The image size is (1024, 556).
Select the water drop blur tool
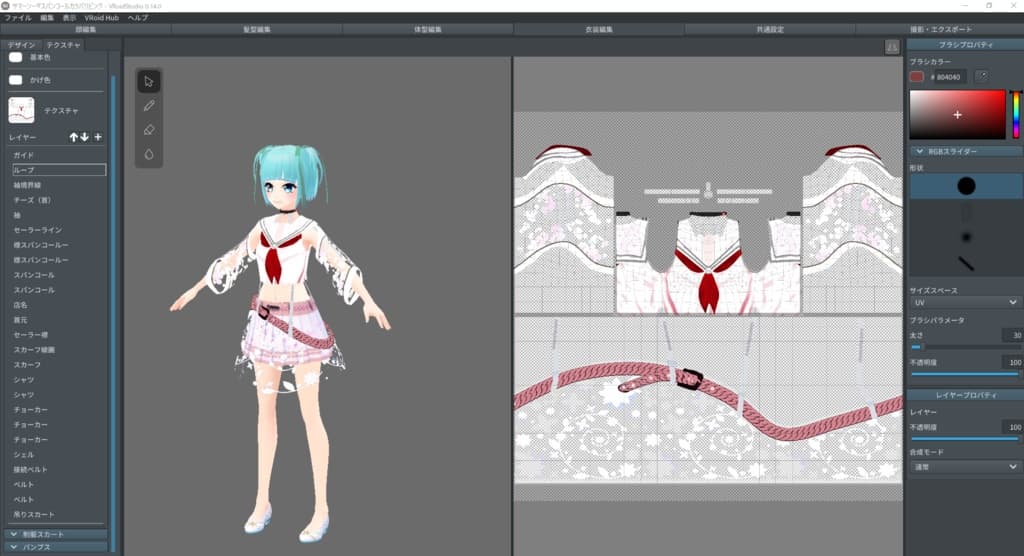149,154
